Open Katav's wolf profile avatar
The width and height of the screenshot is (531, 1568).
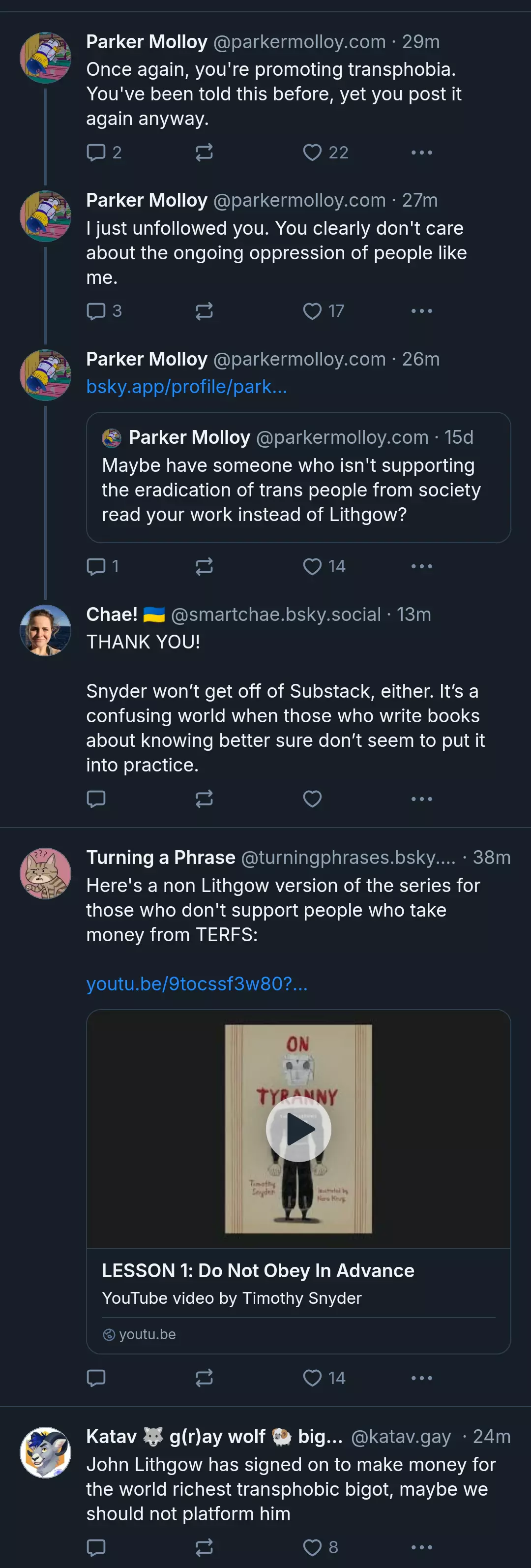46,1452
